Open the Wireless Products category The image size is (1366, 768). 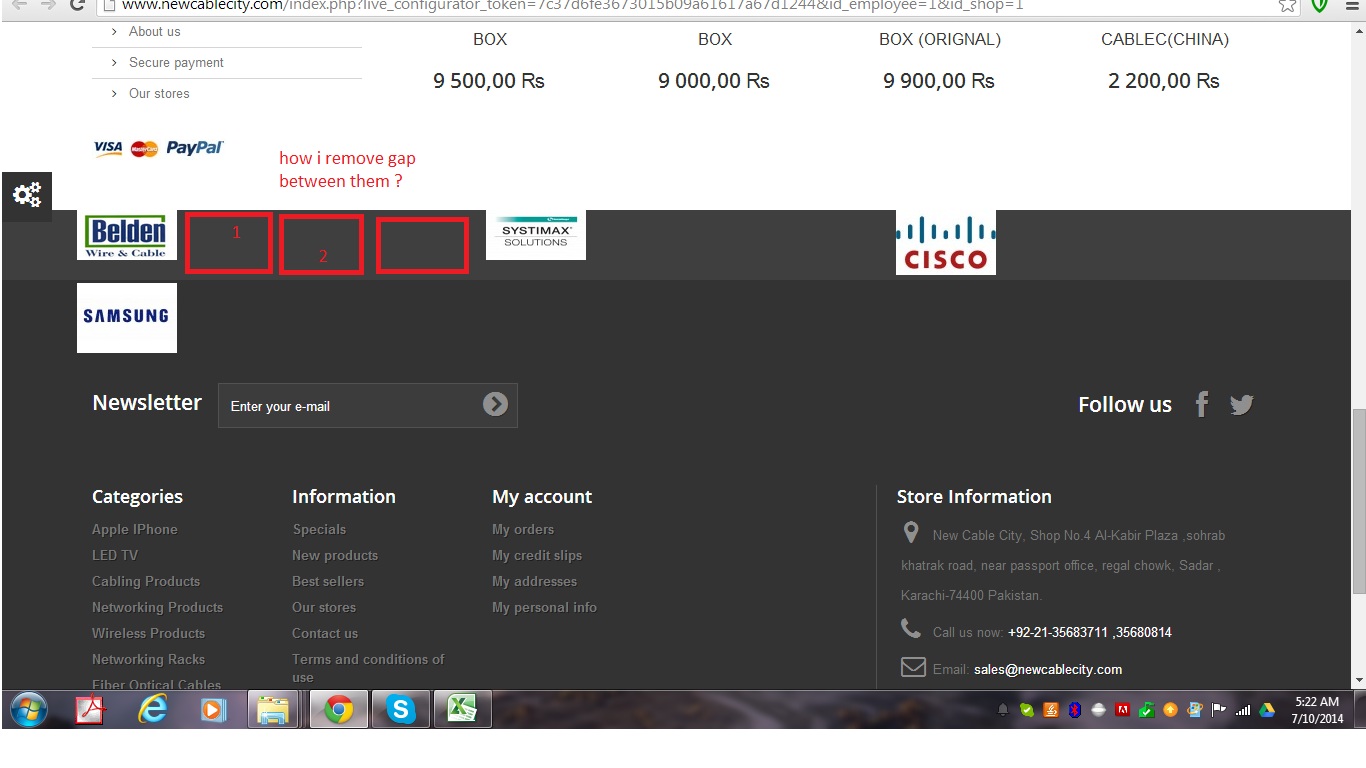pyautogui.click(x=149, y=633)
